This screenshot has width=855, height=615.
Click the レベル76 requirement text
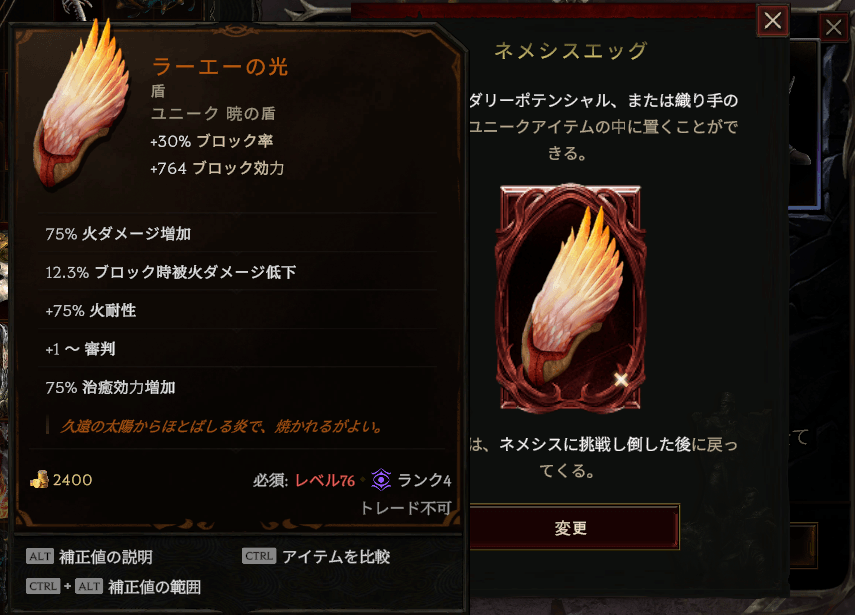point(325,480)
